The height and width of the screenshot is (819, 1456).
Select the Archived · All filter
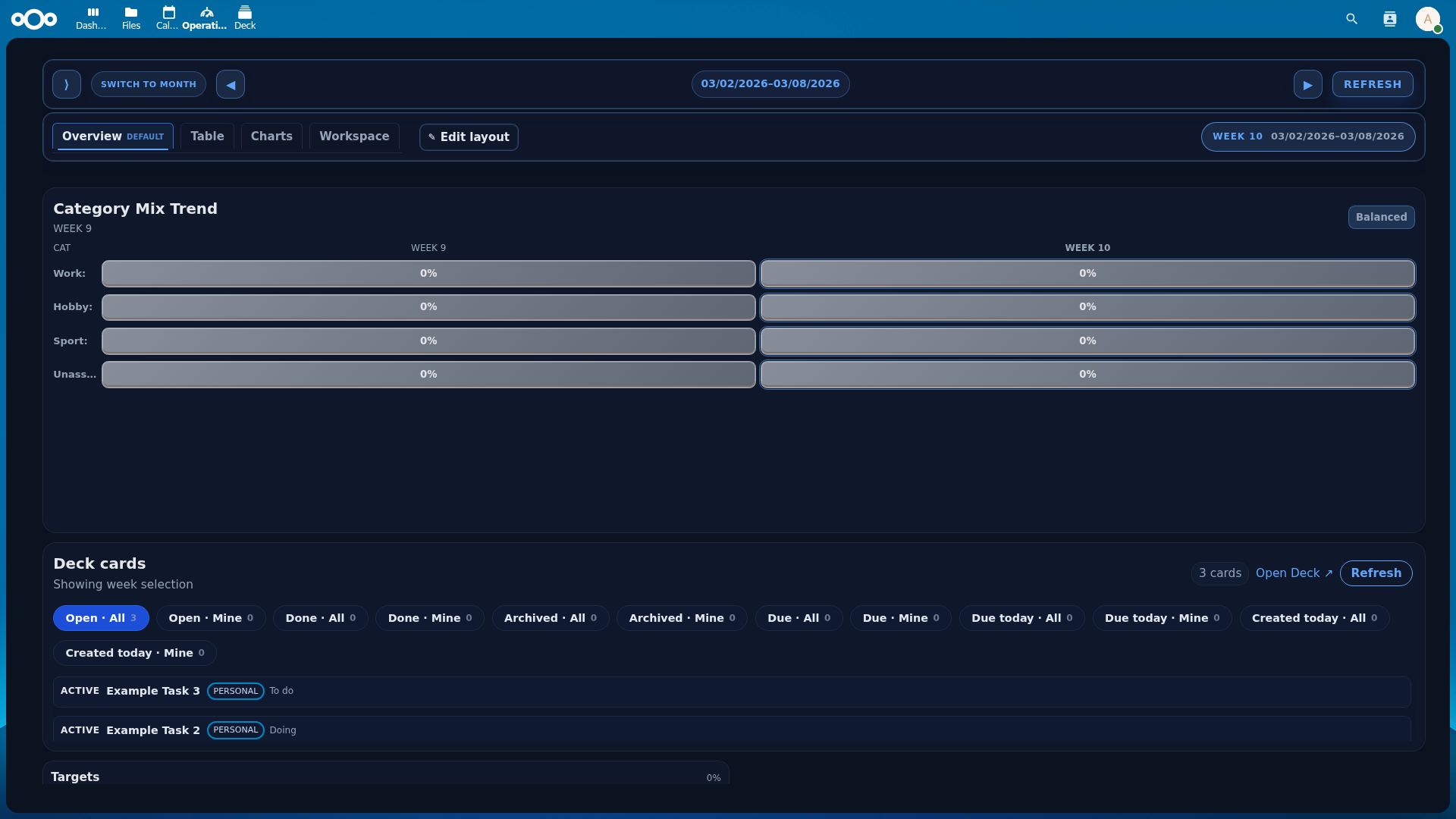[x=550, y=617]
